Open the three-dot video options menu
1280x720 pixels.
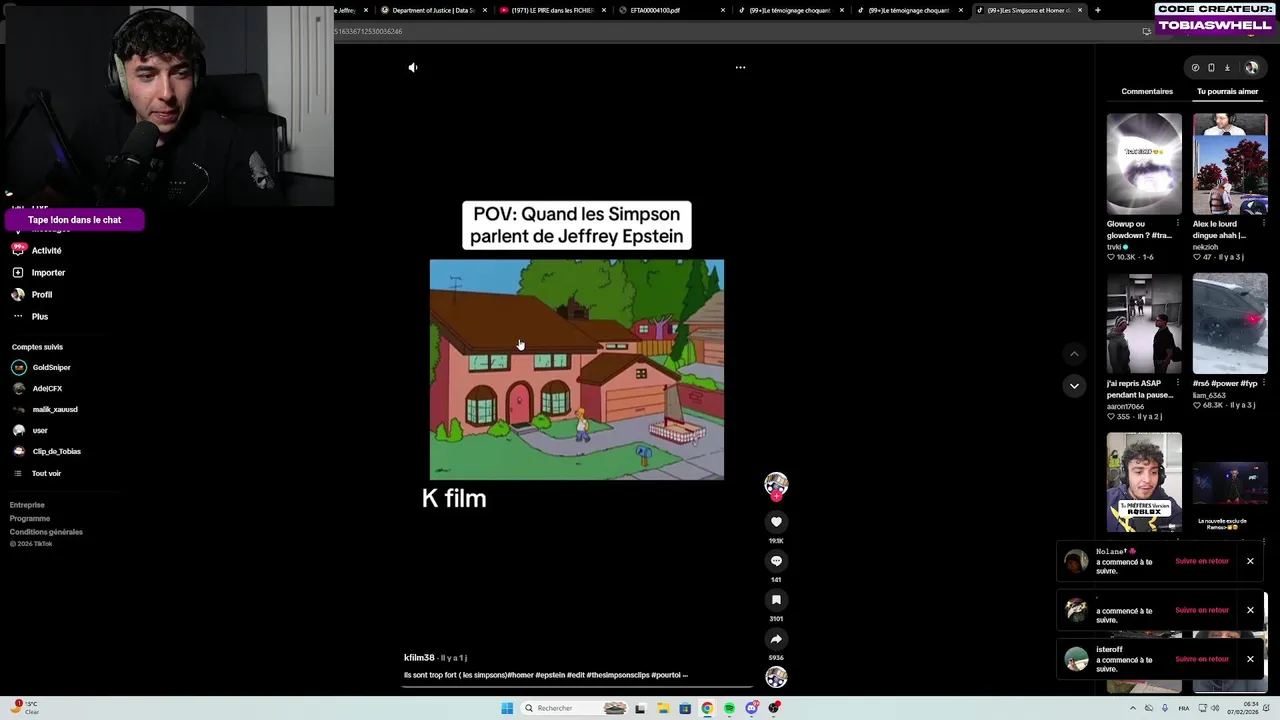pos(740,67)
